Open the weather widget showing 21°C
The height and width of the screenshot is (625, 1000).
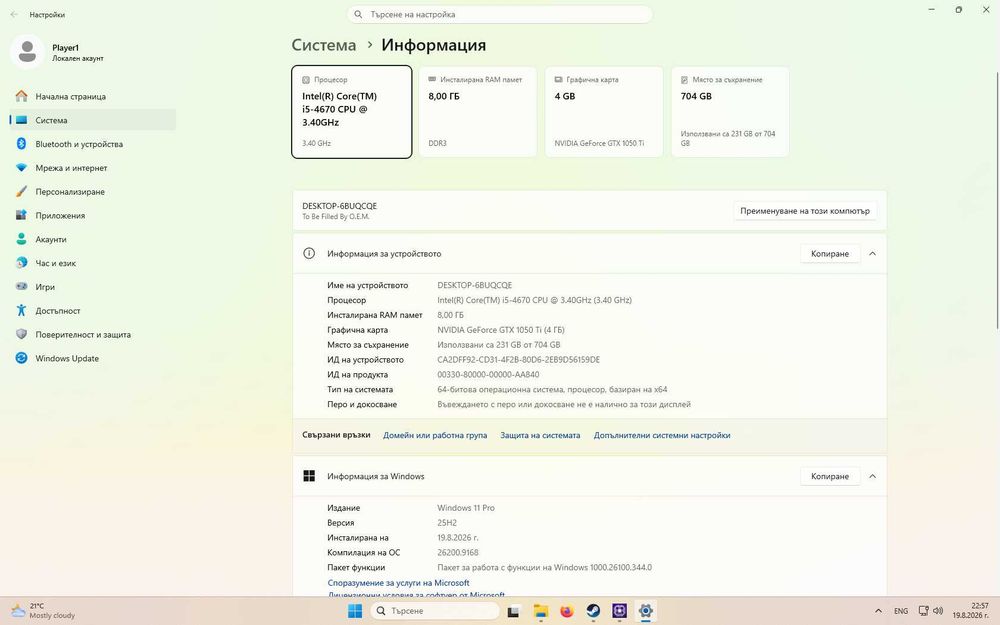click(x=43, y=611)
